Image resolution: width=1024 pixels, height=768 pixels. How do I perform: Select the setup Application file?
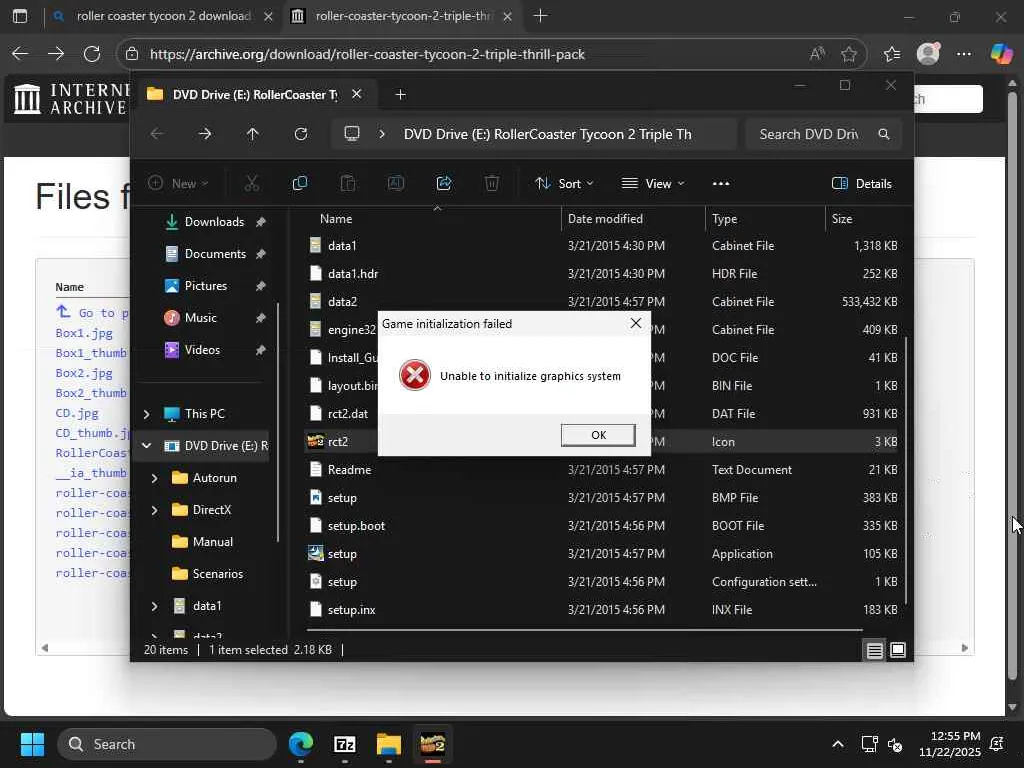(x=602, y=554)
